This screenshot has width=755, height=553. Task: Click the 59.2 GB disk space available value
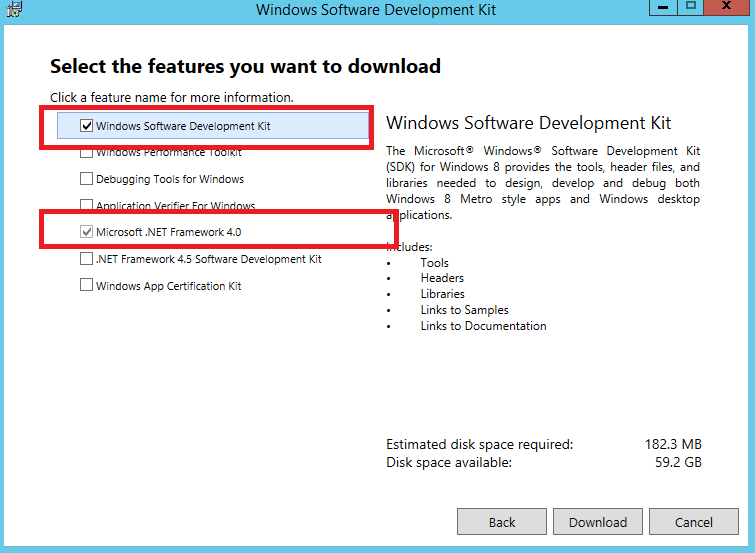[678, 462]
